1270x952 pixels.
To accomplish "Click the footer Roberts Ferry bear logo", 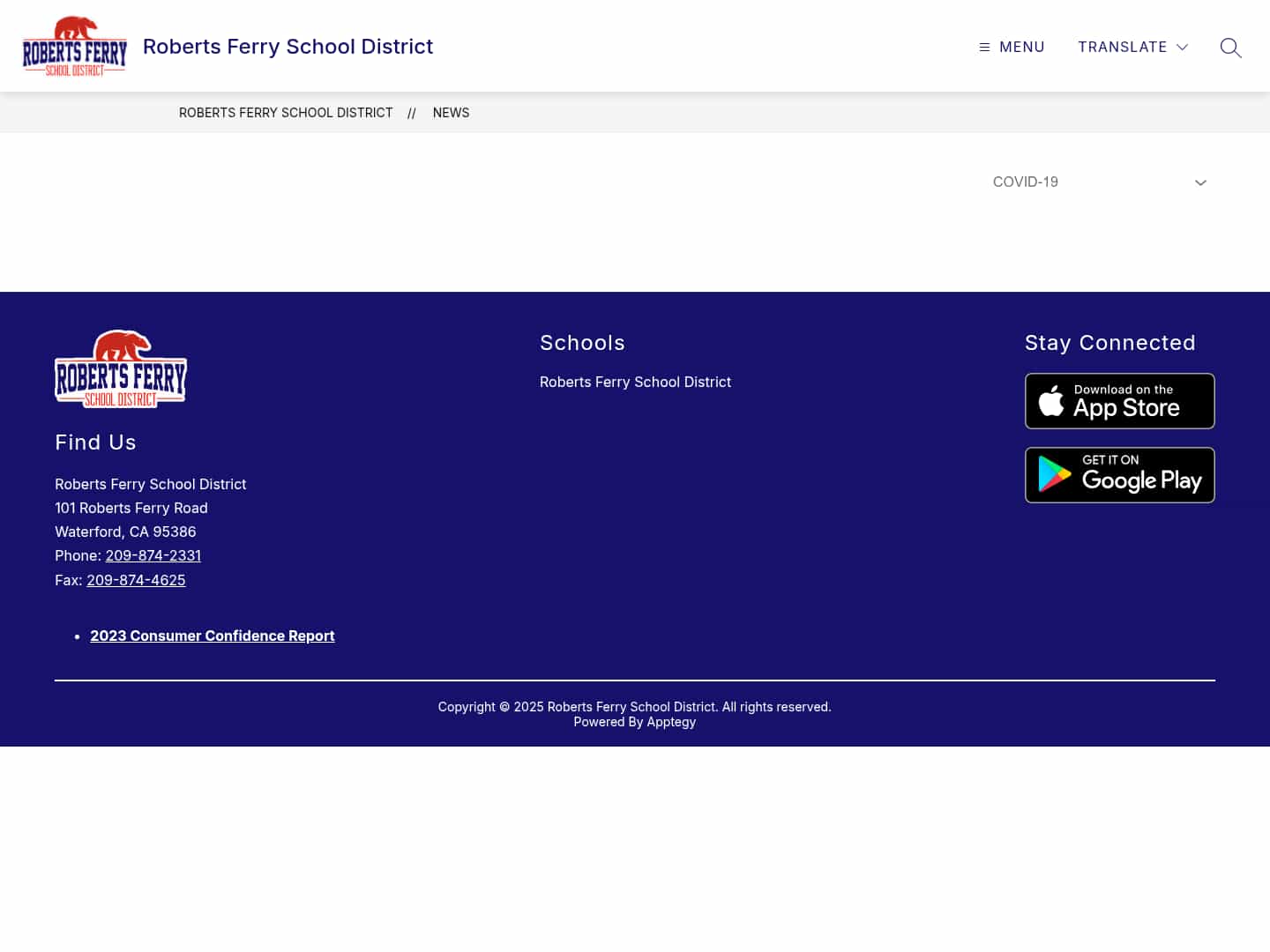I will pos(121,369).
